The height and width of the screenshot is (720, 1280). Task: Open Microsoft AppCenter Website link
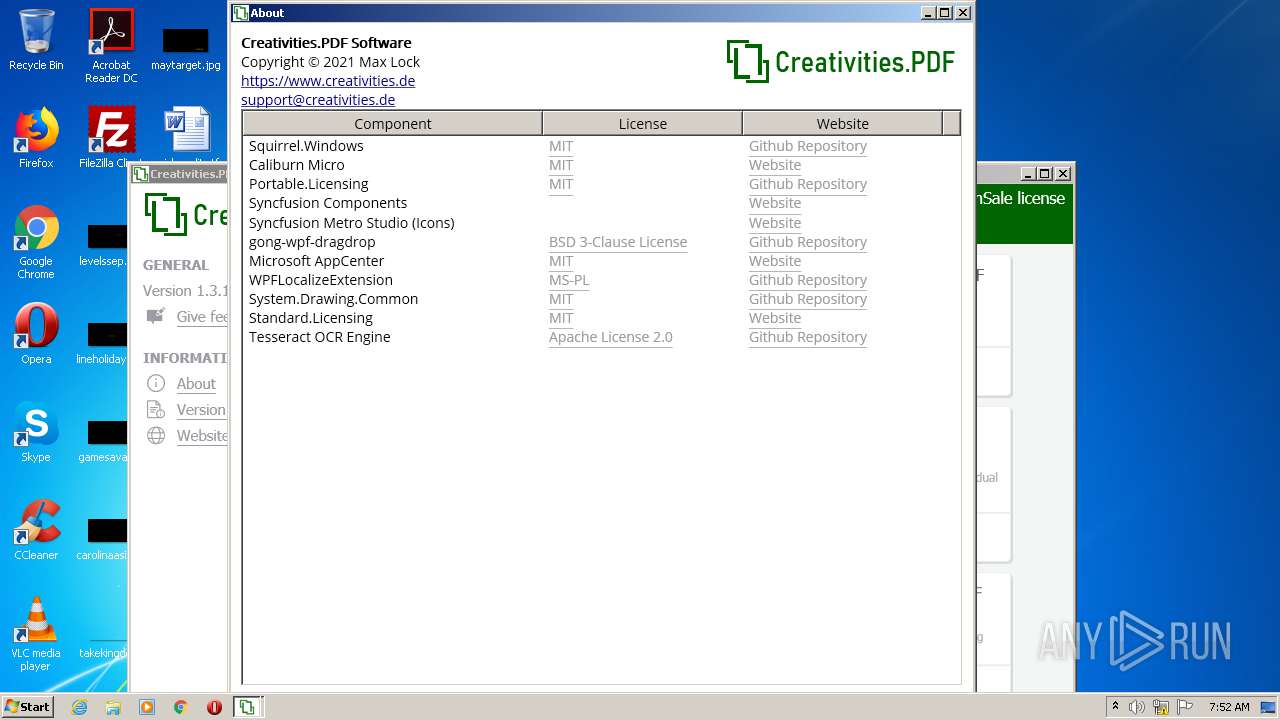pos(775,261)
